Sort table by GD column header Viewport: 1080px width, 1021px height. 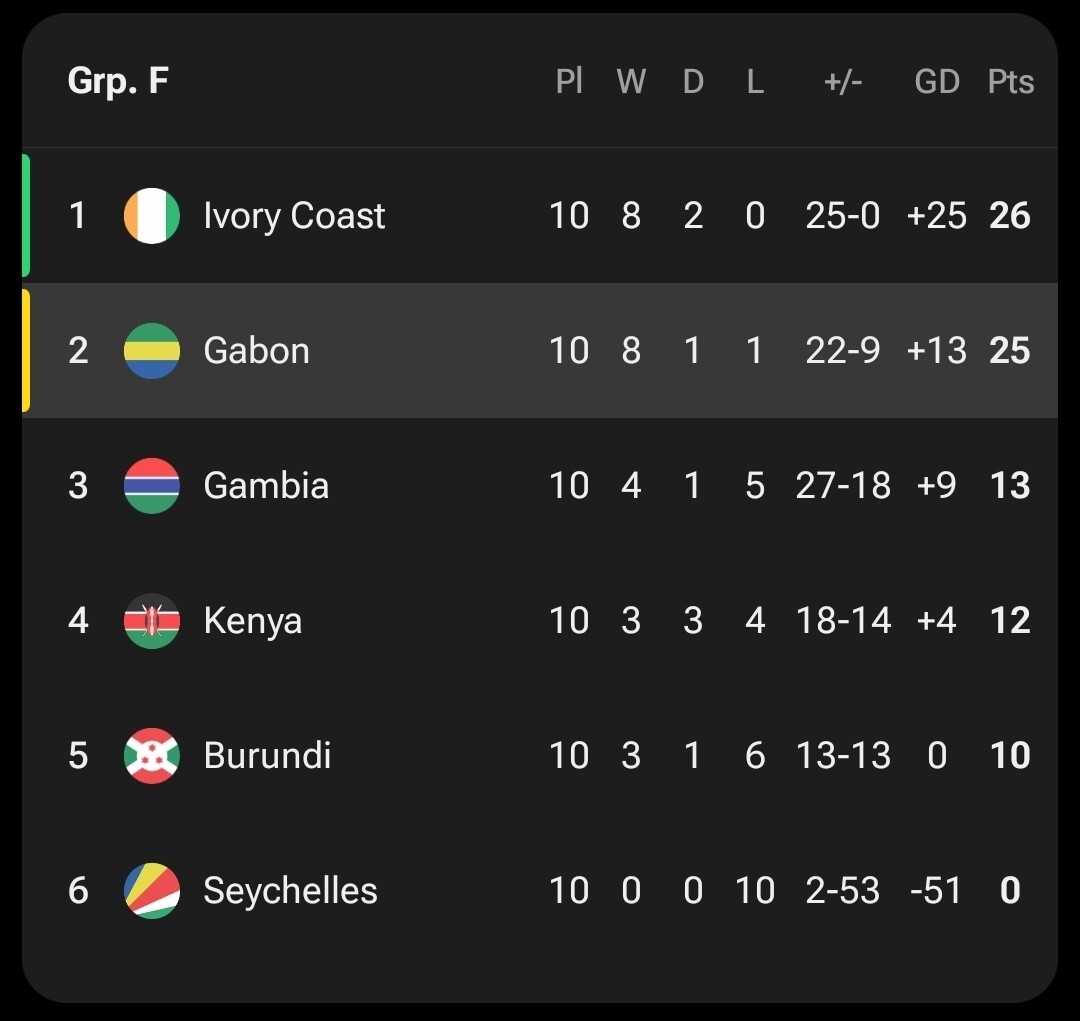937,82
